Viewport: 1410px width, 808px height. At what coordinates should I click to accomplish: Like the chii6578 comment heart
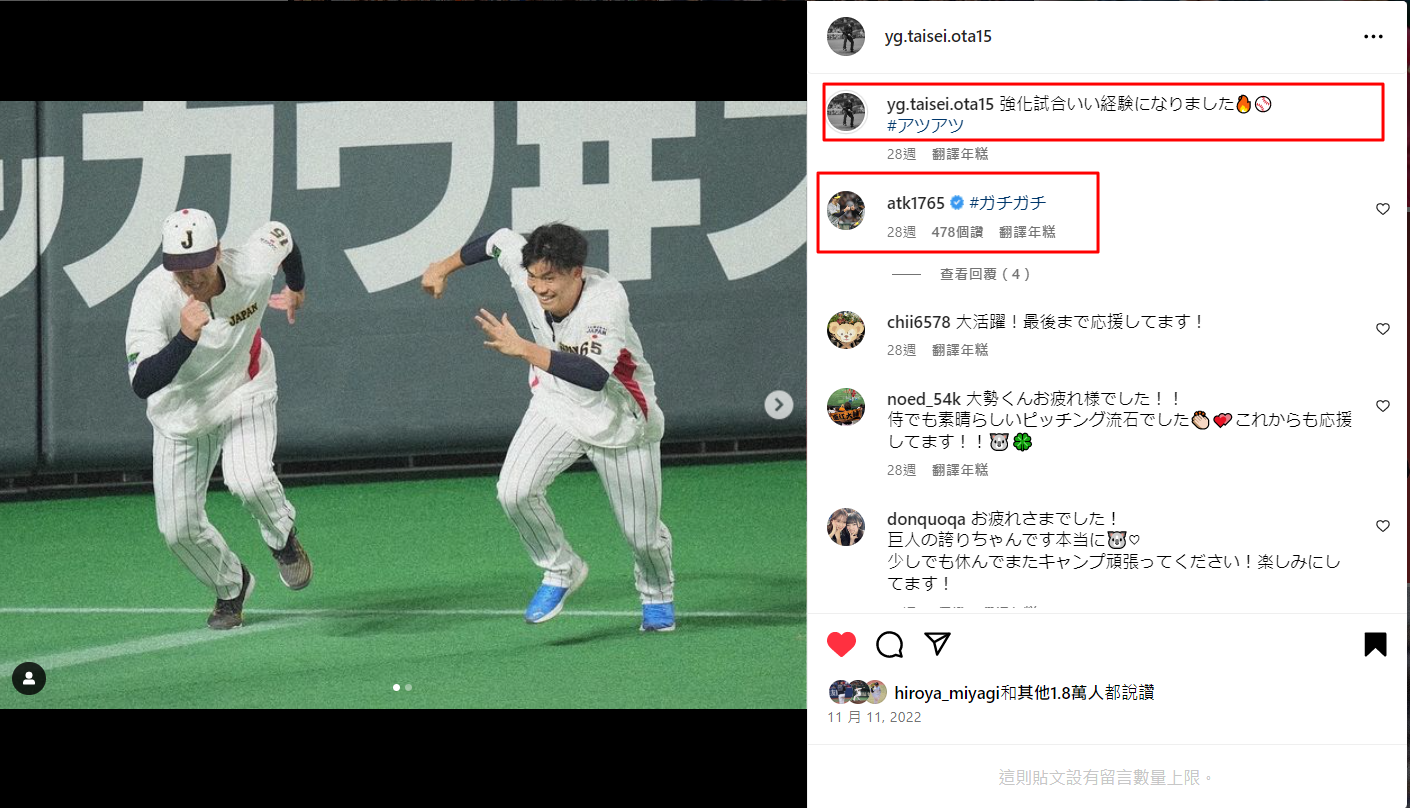point(1383,329)
